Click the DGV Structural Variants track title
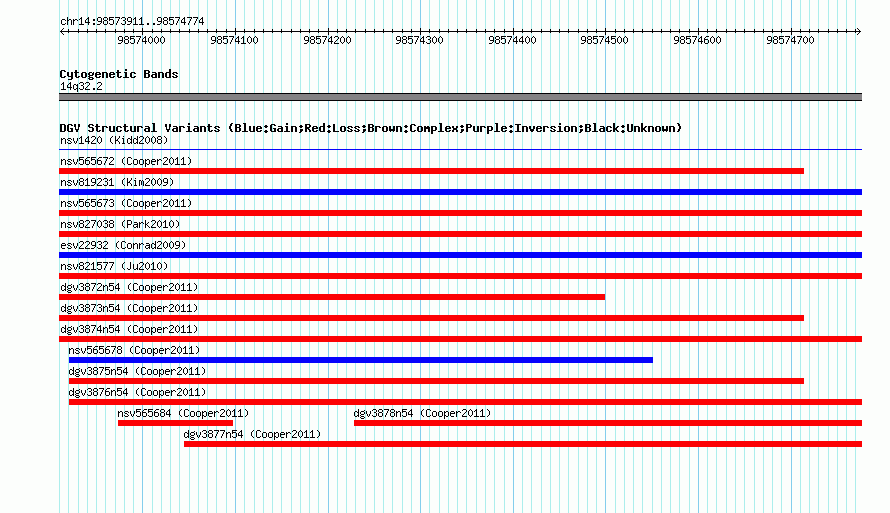Screen dimensions: 890x513 371,128
